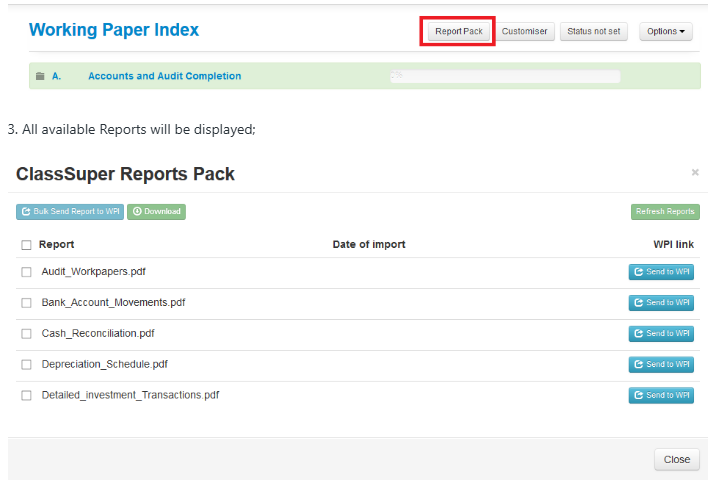Open the Report Pack
The image size is (712, 482).
[x=458, y=31]
